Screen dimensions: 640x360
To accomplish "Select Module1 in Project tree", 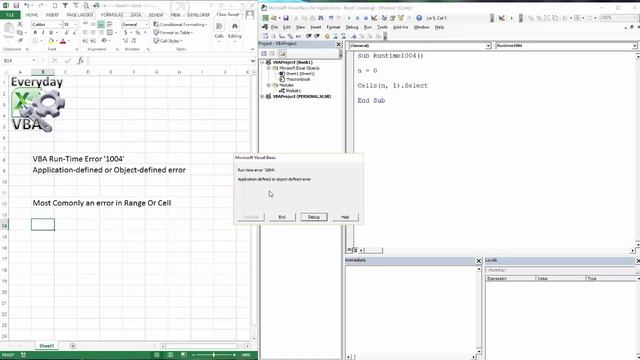I will point(293,91).
